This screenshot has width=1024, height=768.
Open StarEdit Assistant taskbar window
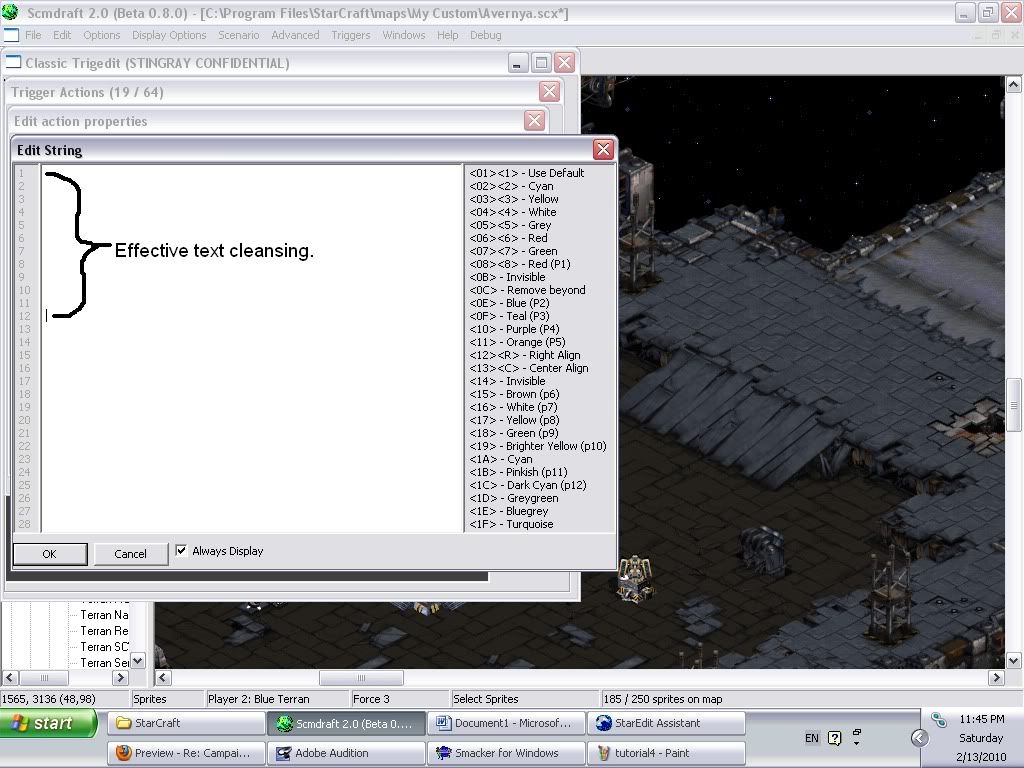[665, 723]
